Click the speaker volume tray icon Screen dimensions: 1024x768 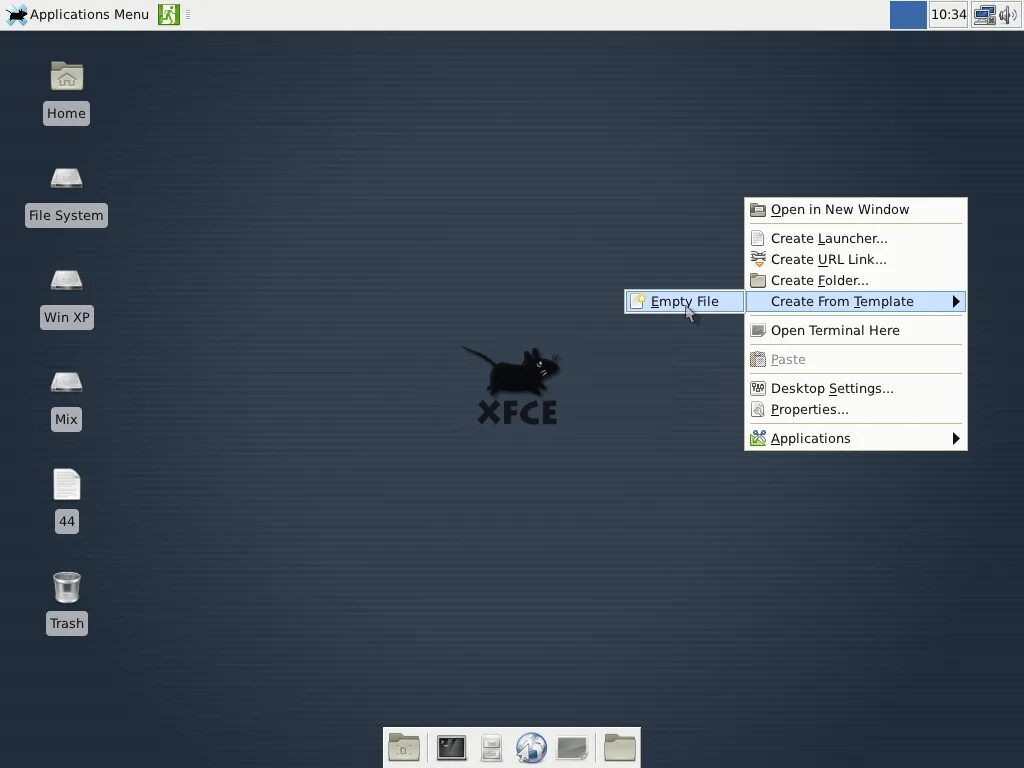[1008, 15]
